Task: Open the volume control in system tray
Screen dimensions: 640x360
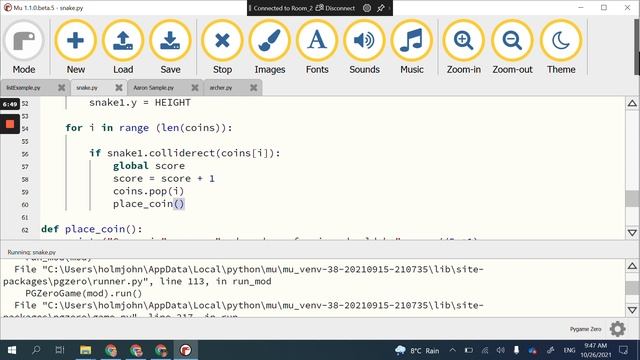Action: (501, 350)
